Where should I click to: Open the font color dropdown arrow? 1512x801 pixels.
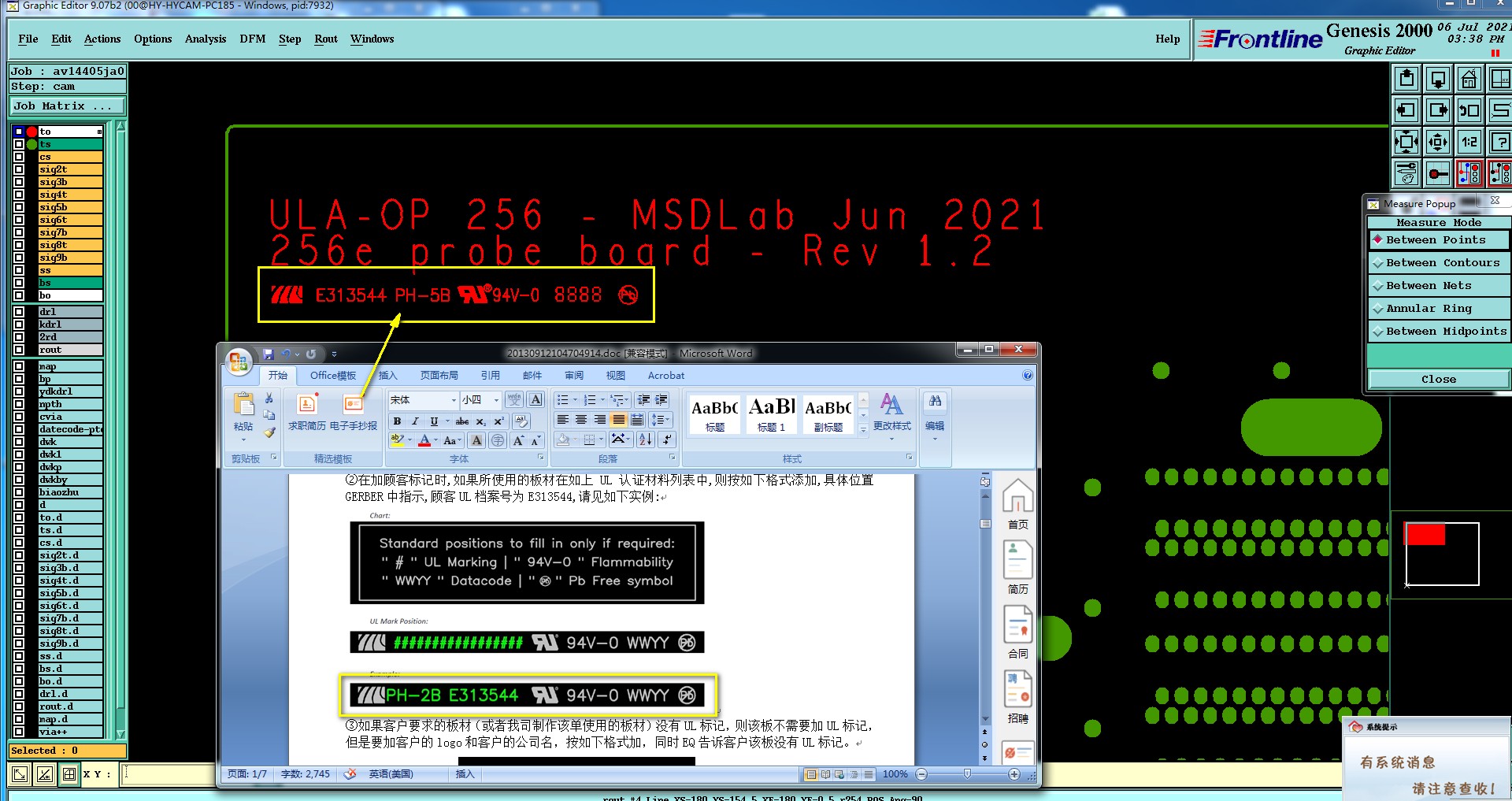436,440
